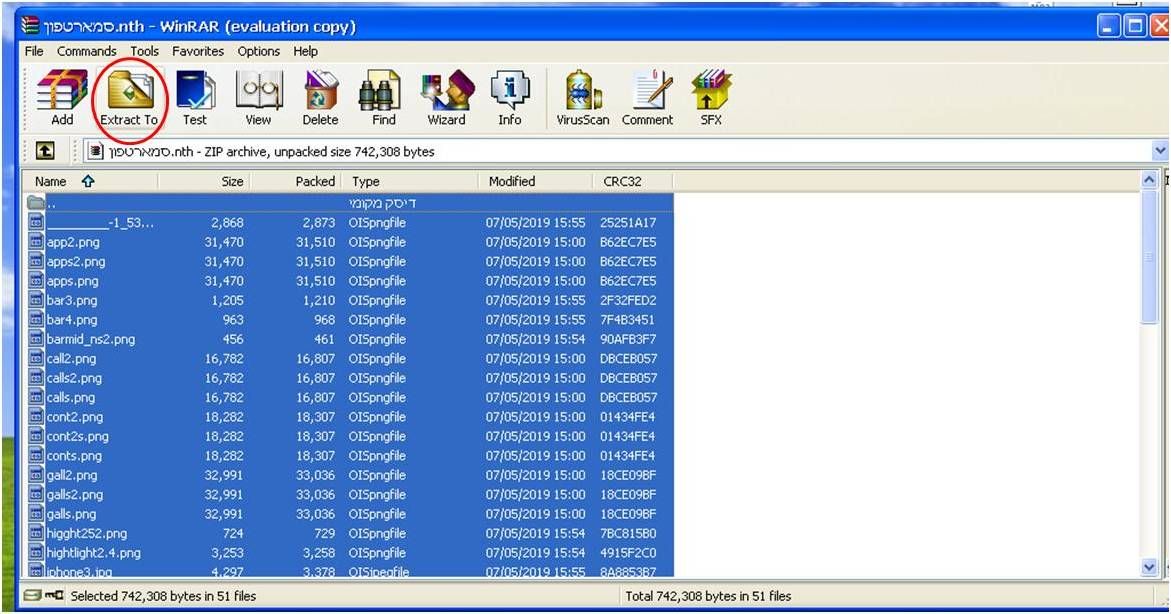Click file icon next to calls.png
The height and width of the screenshot is (614, 1171).
tap(36, 397)
